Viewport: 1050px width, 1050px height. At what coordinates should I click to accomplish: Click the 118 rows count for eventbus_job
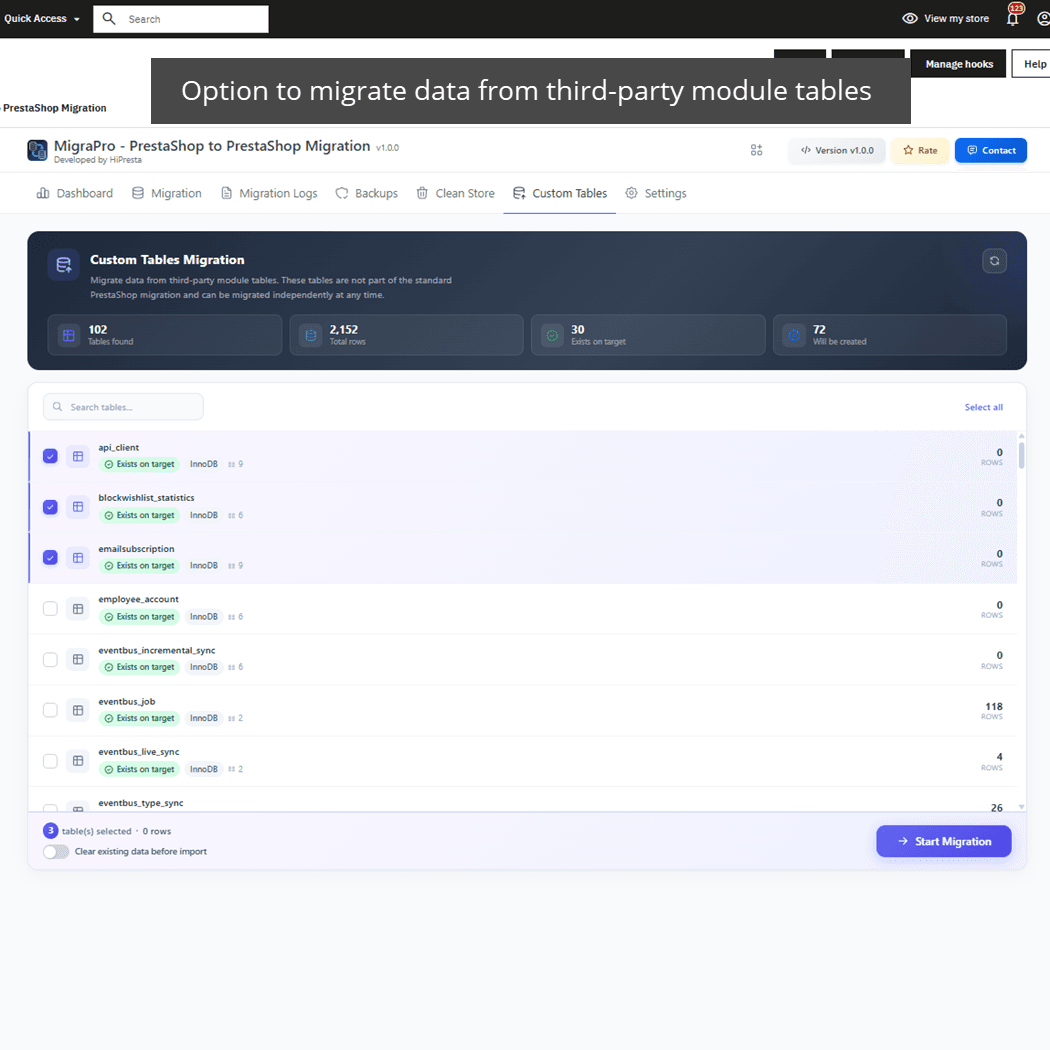[993, 706]
